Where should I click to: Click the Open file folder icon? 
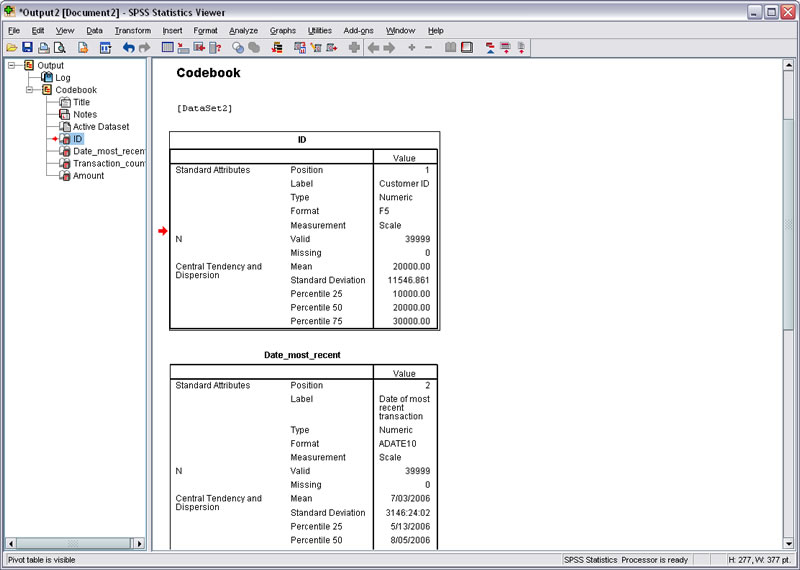12,47
